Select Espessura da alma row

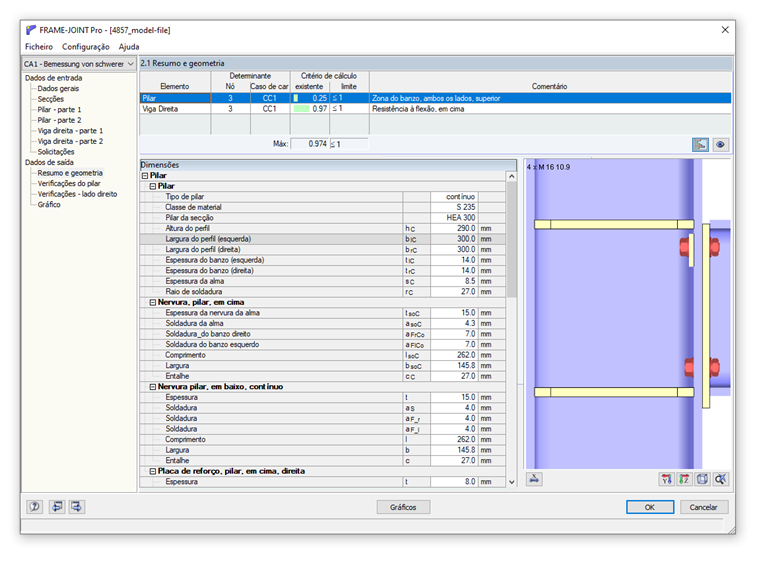click(x=322, y=281)
